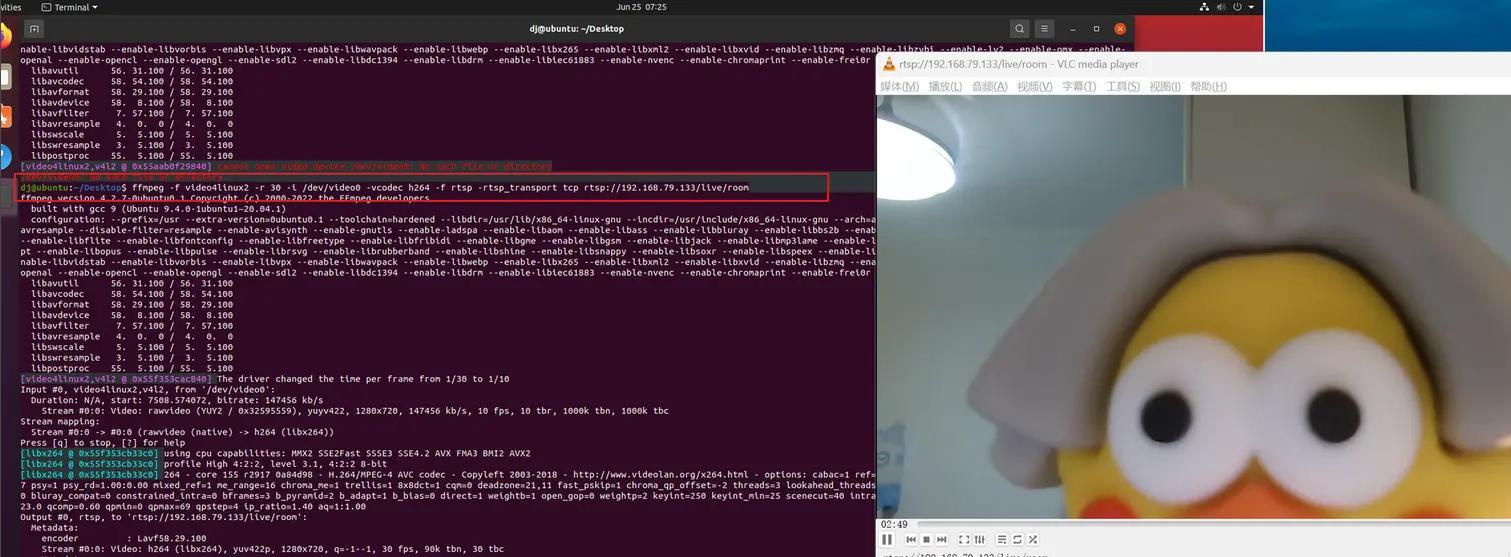Pause the VLC video stream
Screen dimensions: 1511x557
click(x=887, y=539)
